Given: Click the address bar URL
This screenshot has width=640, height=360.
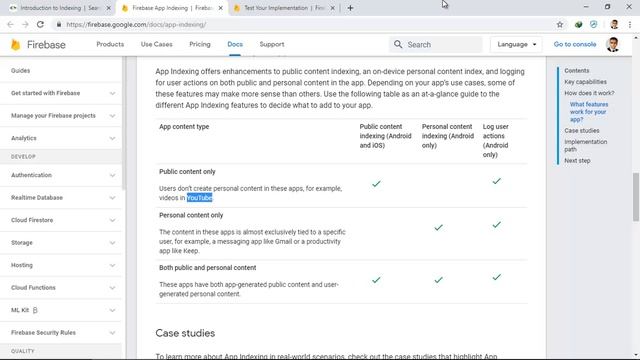Looking at the screenshot, I should click(x=136, y=24).
